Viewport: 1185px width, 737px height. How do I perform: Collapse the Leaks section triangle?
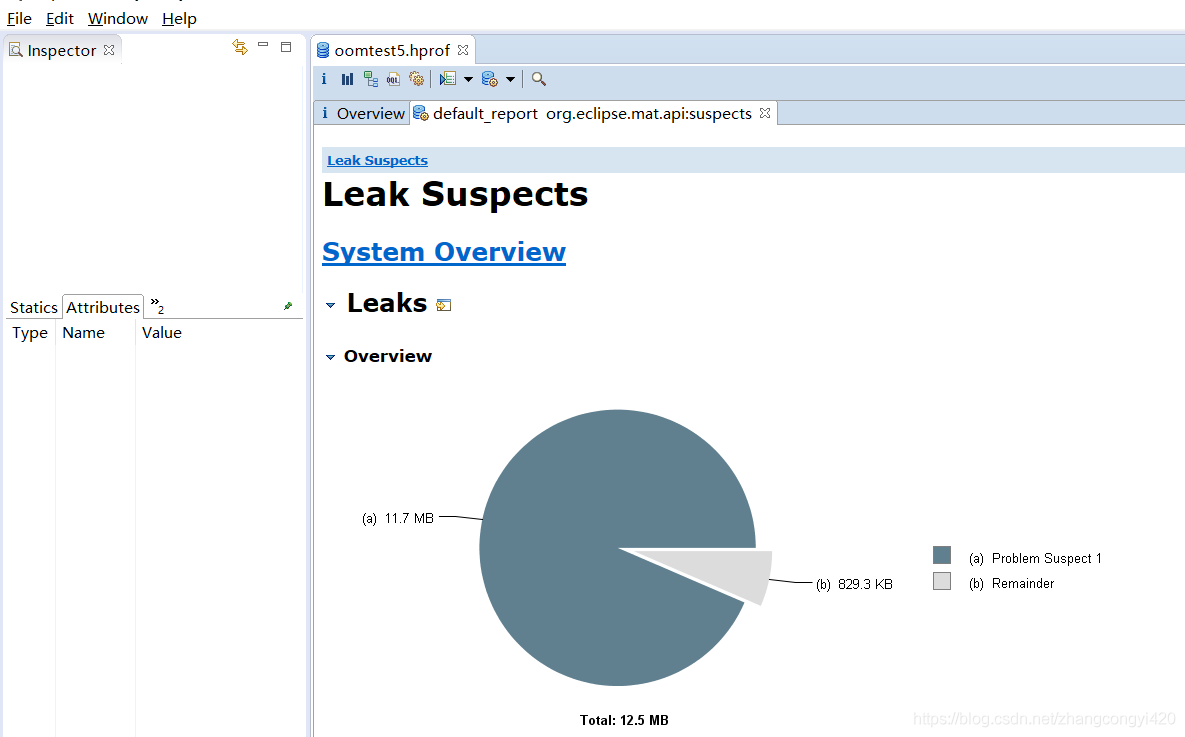point(331,305)
